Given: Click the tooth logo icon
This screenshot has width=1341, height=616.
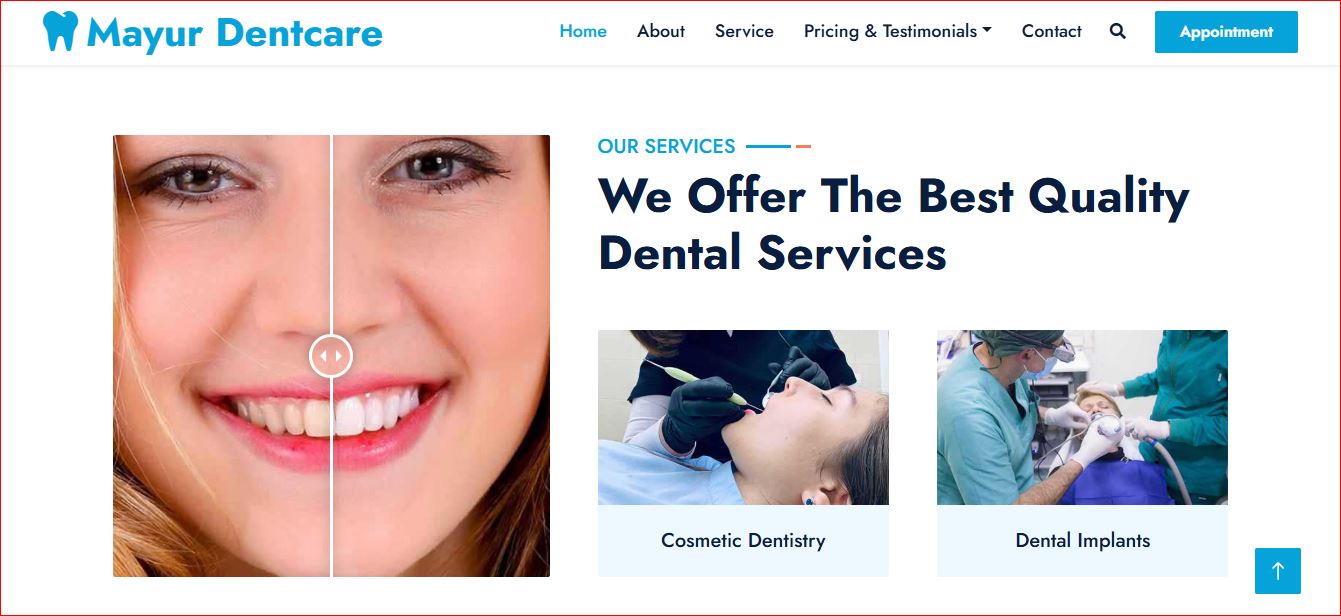Looking at the screenshot, I should [x=60, y=32].
